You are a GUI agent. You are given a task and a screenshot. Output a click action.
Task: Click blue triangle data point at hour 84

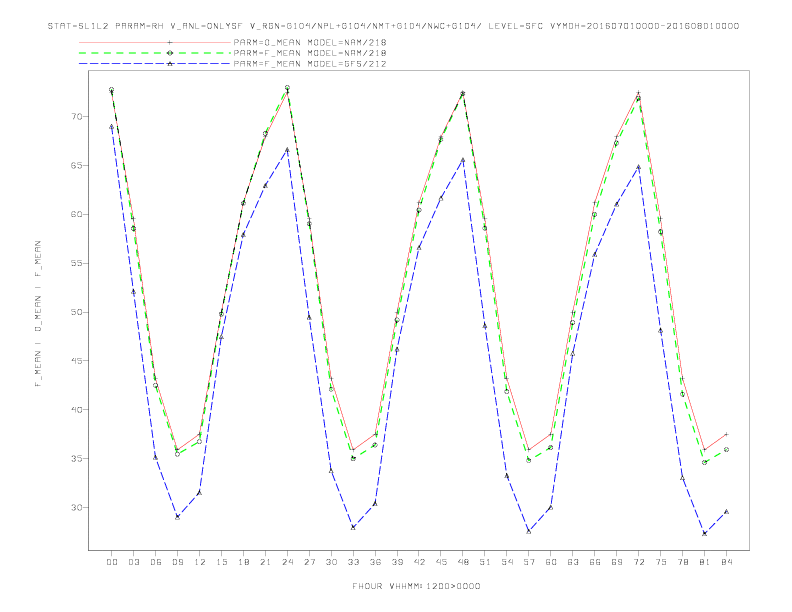(726, 512)
